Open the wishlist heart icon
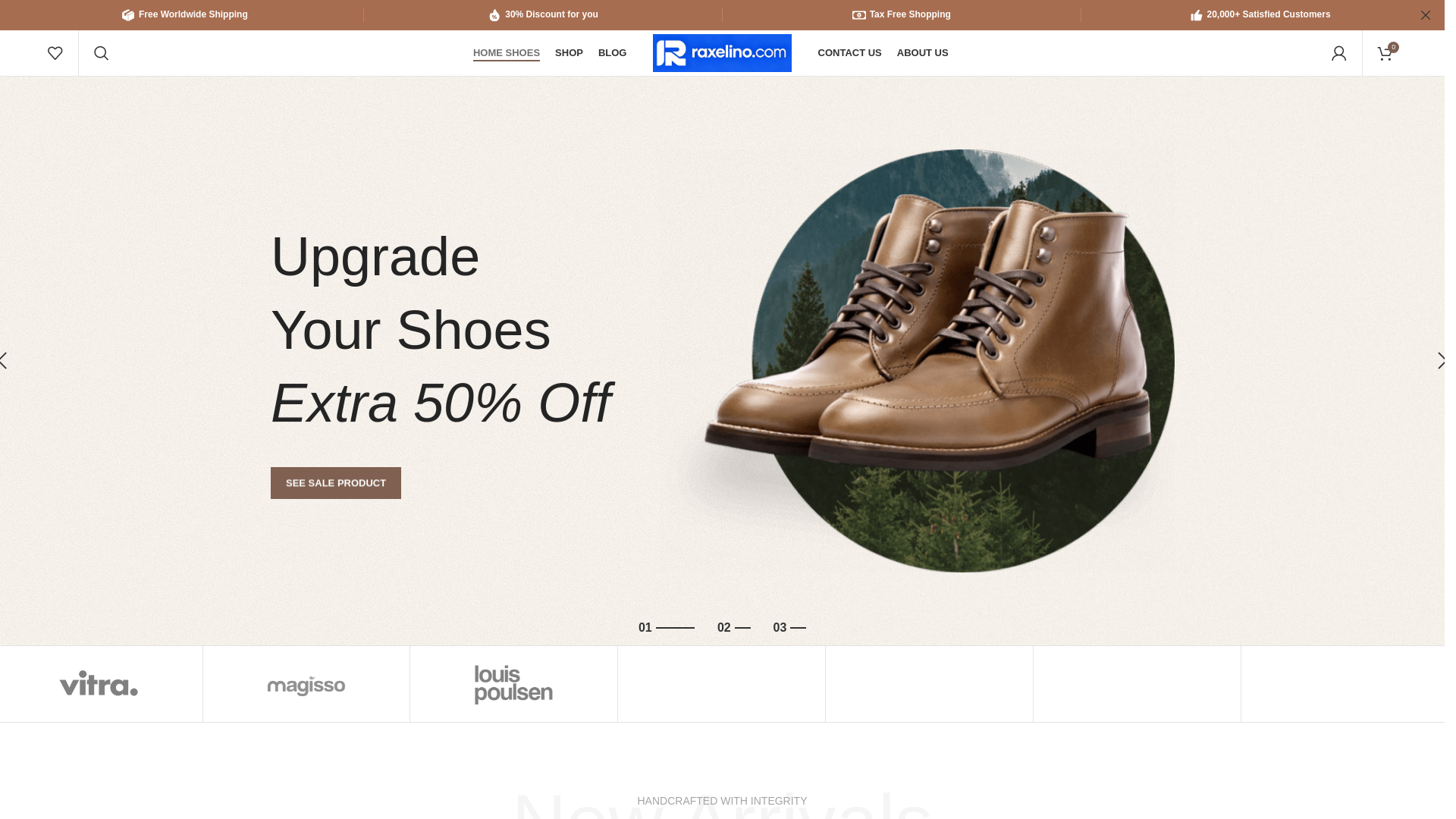The image size is (1456, 819). 55,53
